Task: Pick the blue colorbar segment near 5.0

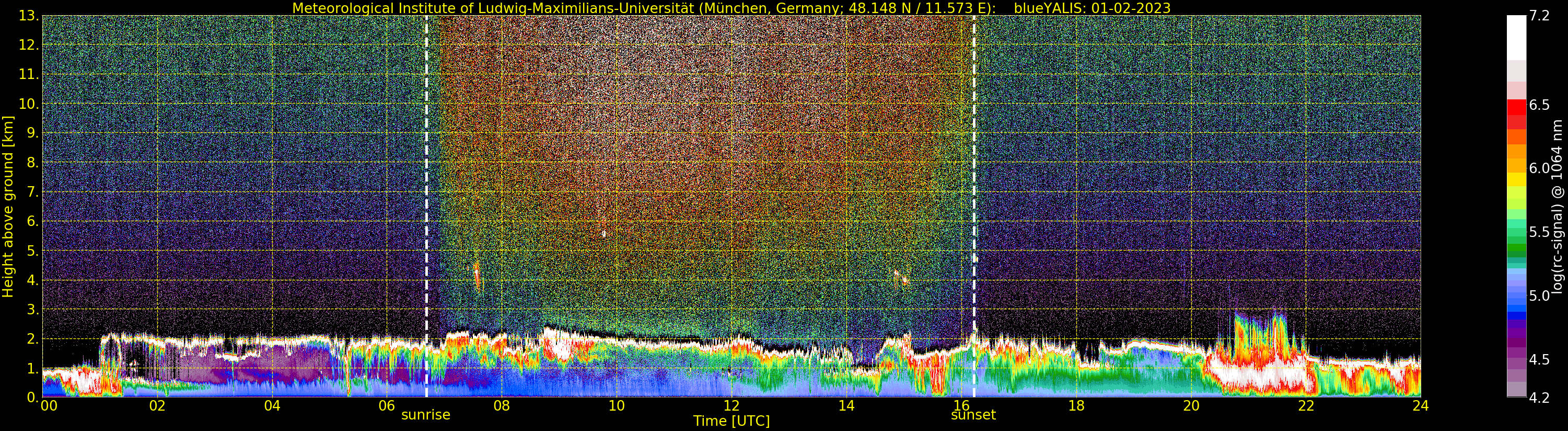Action: [x=1516, y=308]
